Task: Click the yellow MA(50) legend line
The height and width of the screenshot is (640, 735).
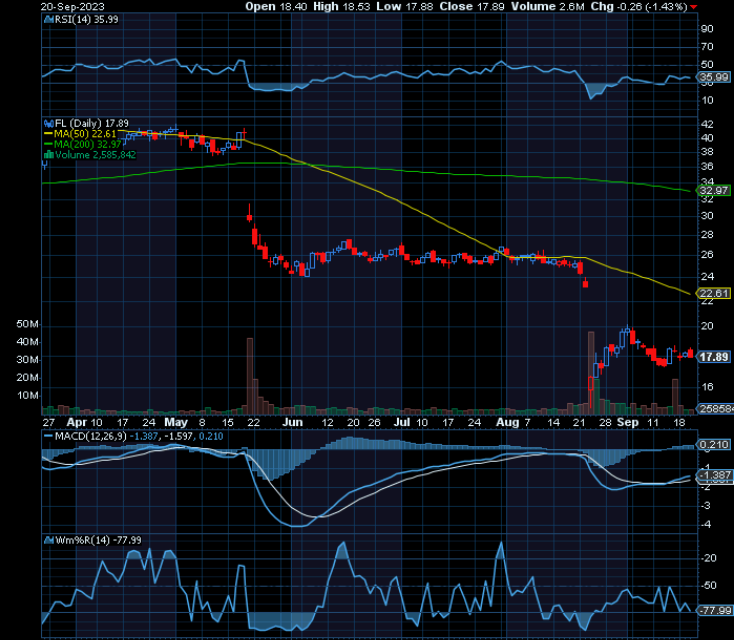Action: [49, 134]
